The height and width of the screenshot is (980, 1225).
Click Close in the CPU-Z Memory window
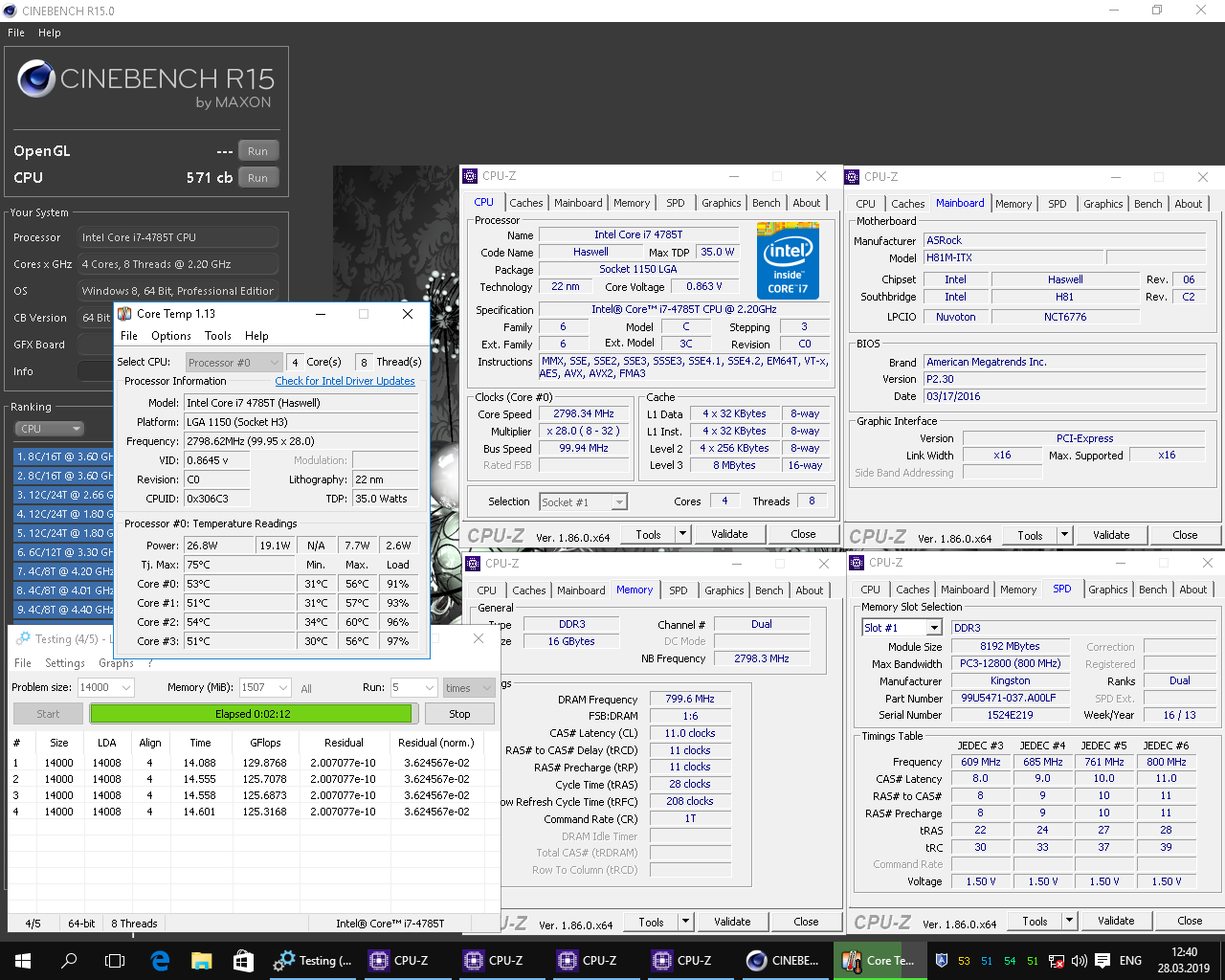click(806, 923)
